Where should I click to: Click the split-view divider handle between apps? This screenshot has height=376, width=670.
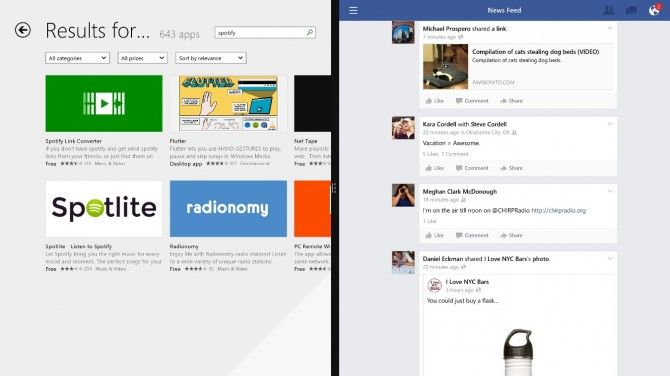click(335, 188)
